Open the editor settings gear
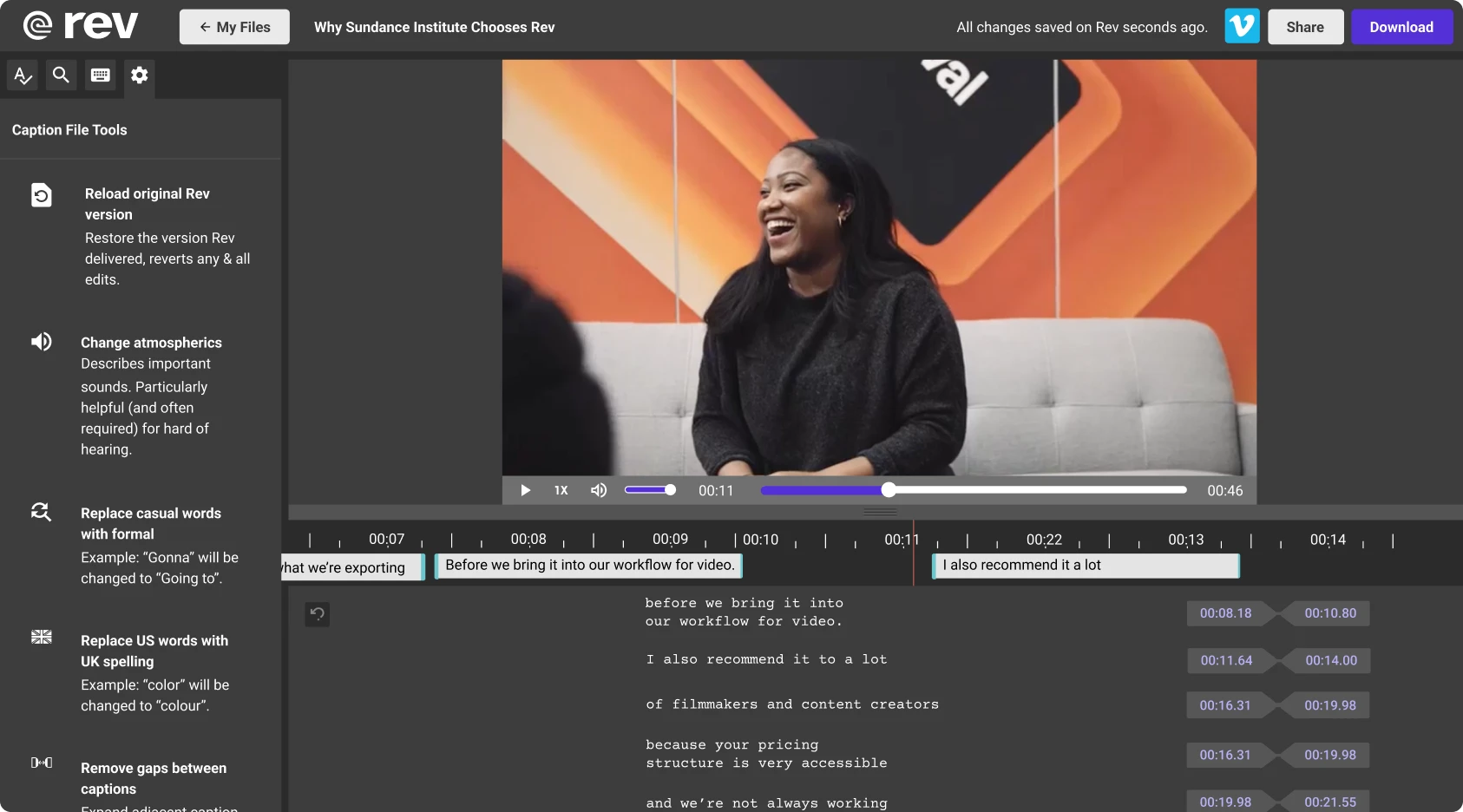 tap(139, 75)
